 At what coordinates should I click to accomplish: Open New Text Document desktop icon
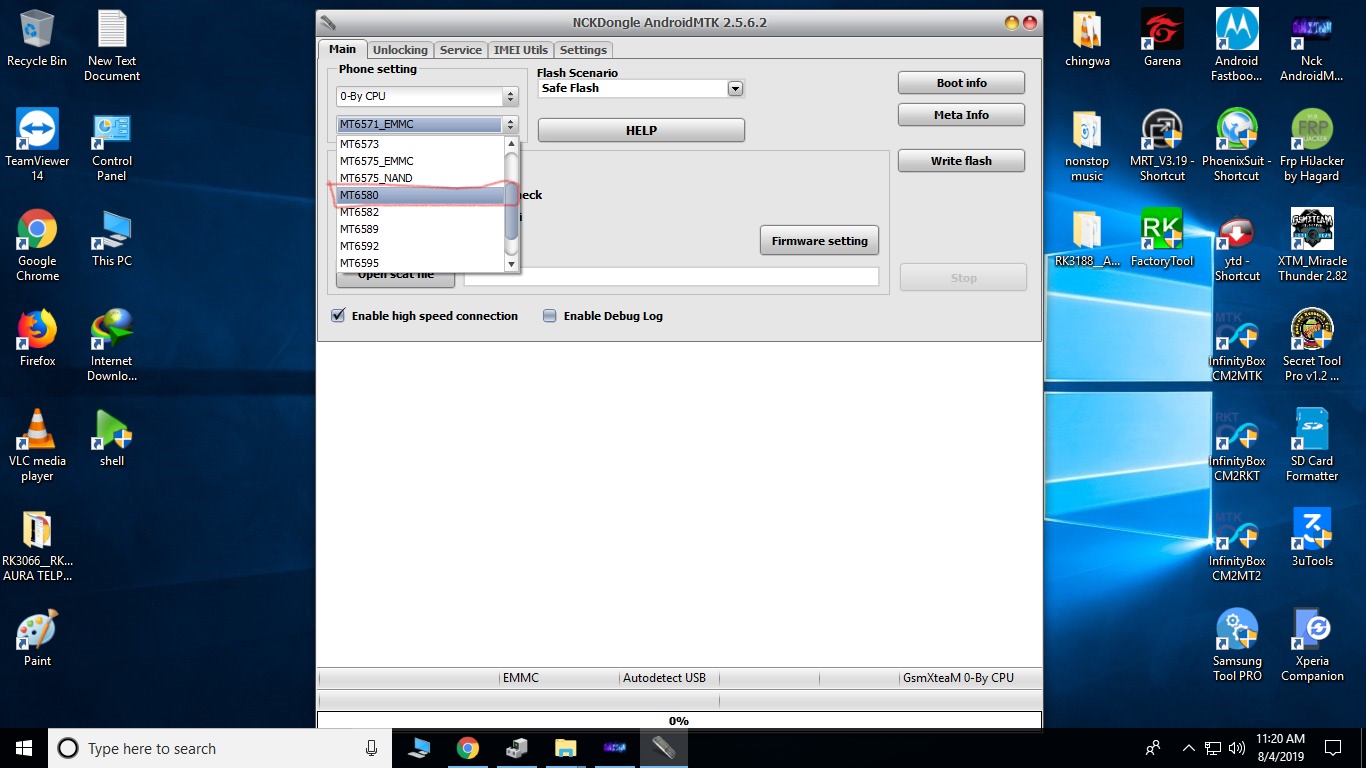coord(112,45)
